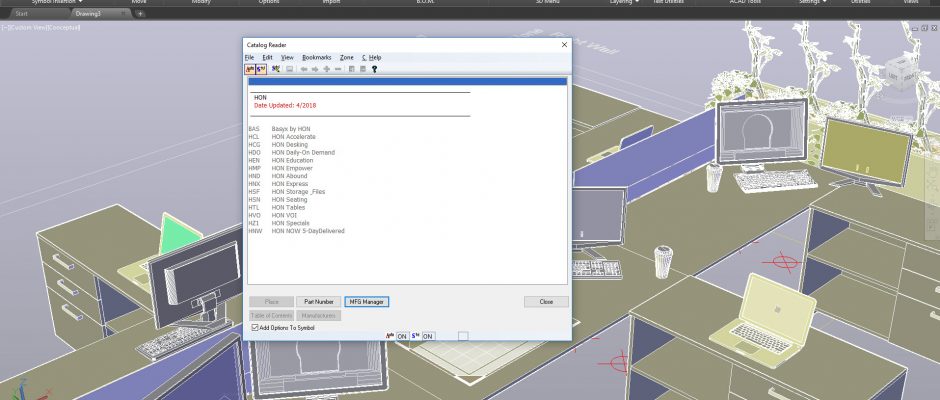Click the first page layout icon in the toolbar
940x400 pixels.
(352, 69)
